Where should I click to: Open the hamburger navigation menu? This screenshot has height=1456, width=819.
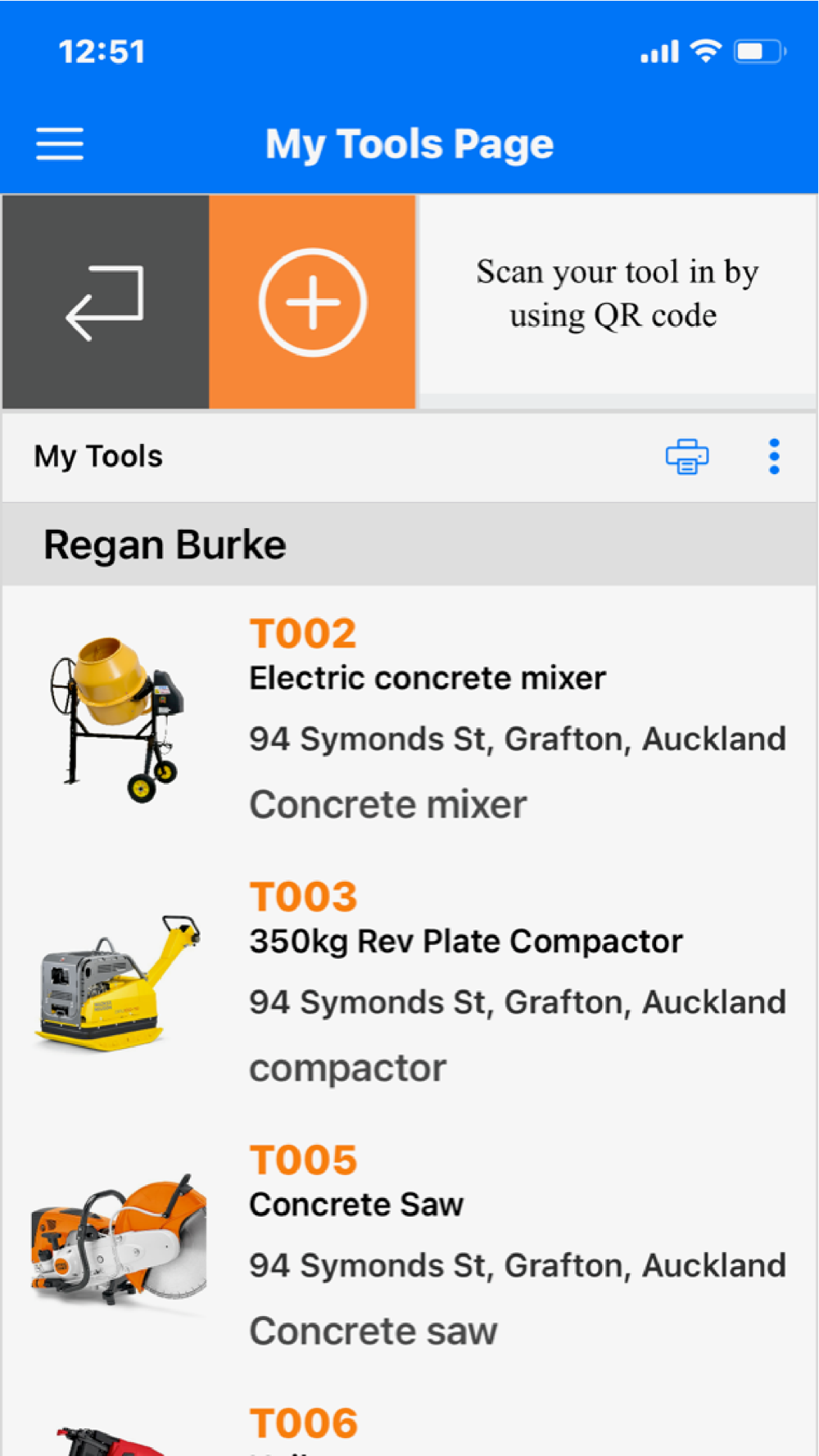(60, 144)
